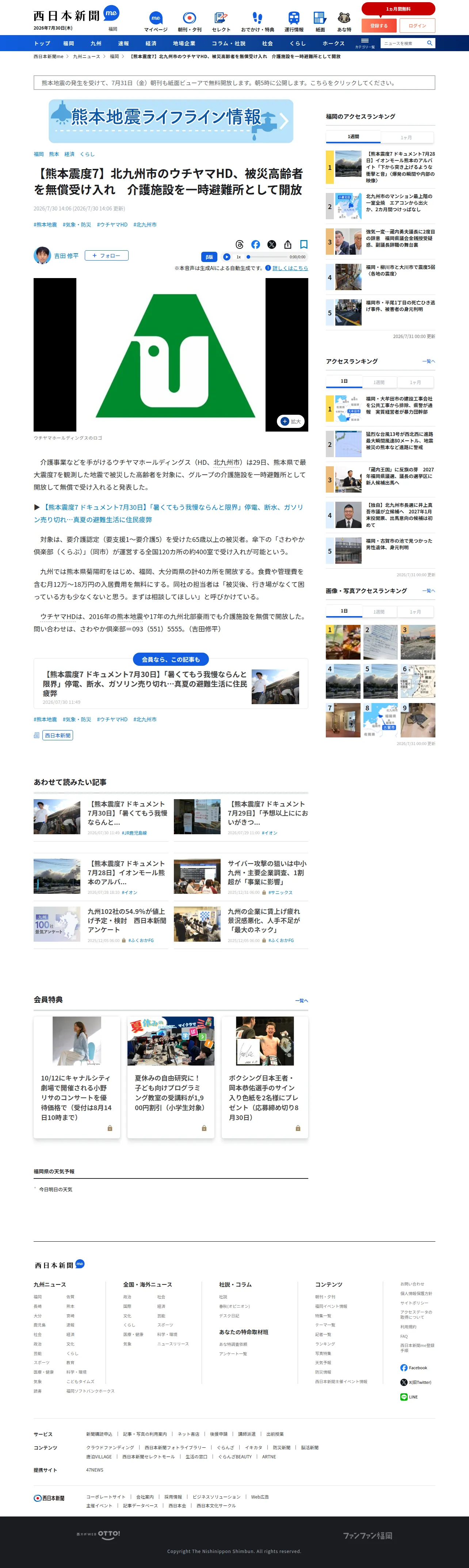Viewport: 469px width, 1568px height.
Task: Open the 熊本震度7 ドキュメント7月30日 inline article link
Action: tap(168, 513)
